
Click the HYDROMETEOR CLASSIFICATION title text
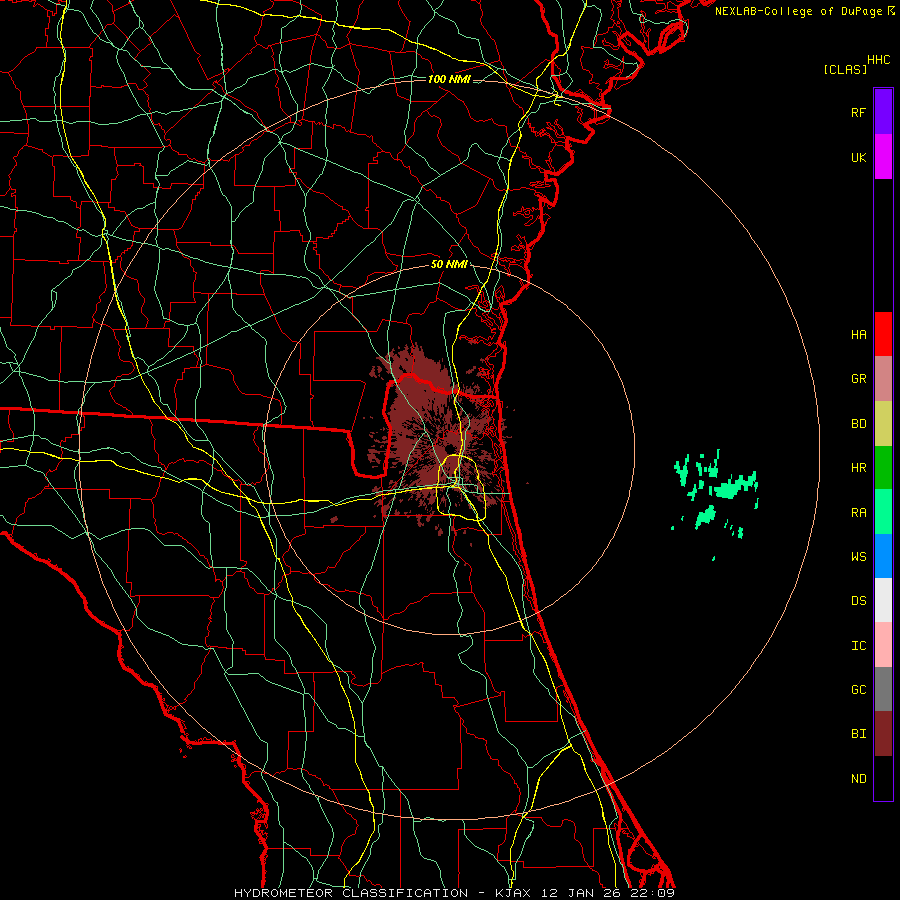click(x=351, y=893)
